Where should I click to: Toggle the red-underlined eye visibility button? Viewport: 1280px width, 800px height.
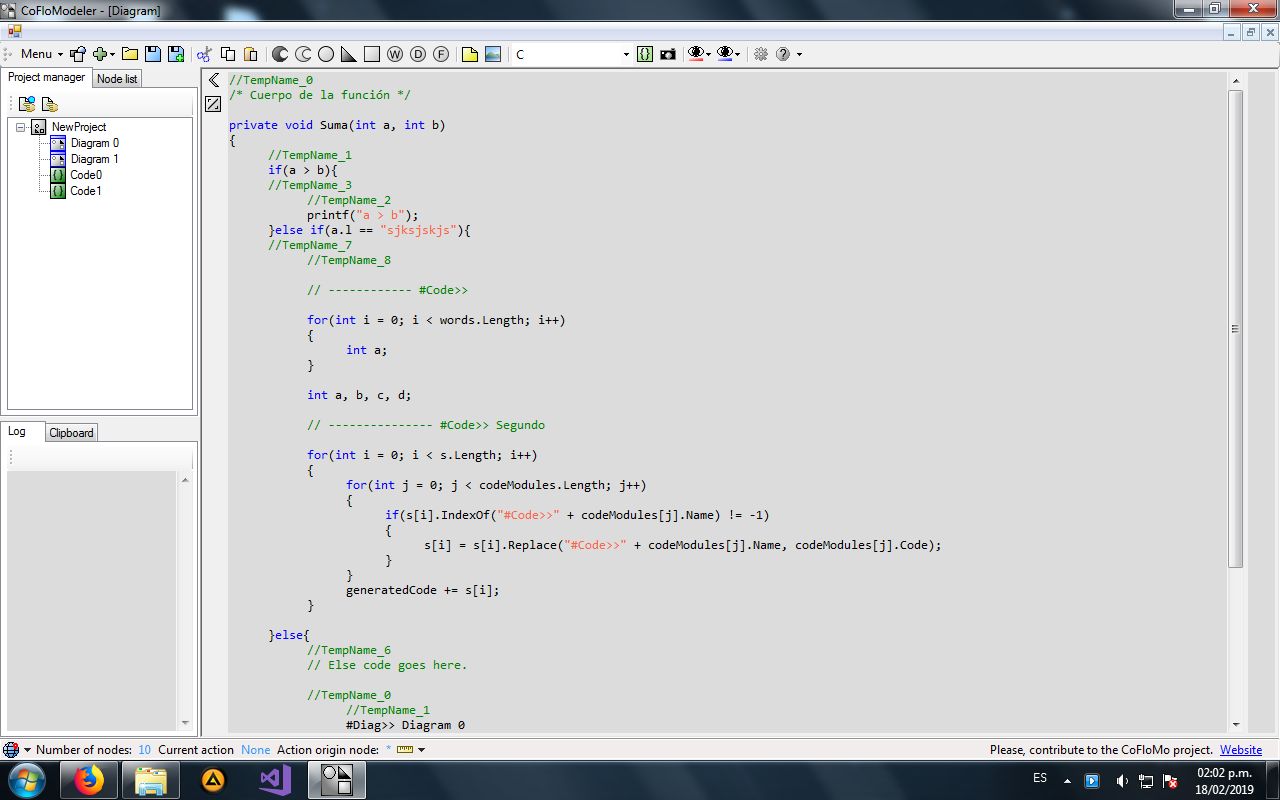tap(697, 54)
